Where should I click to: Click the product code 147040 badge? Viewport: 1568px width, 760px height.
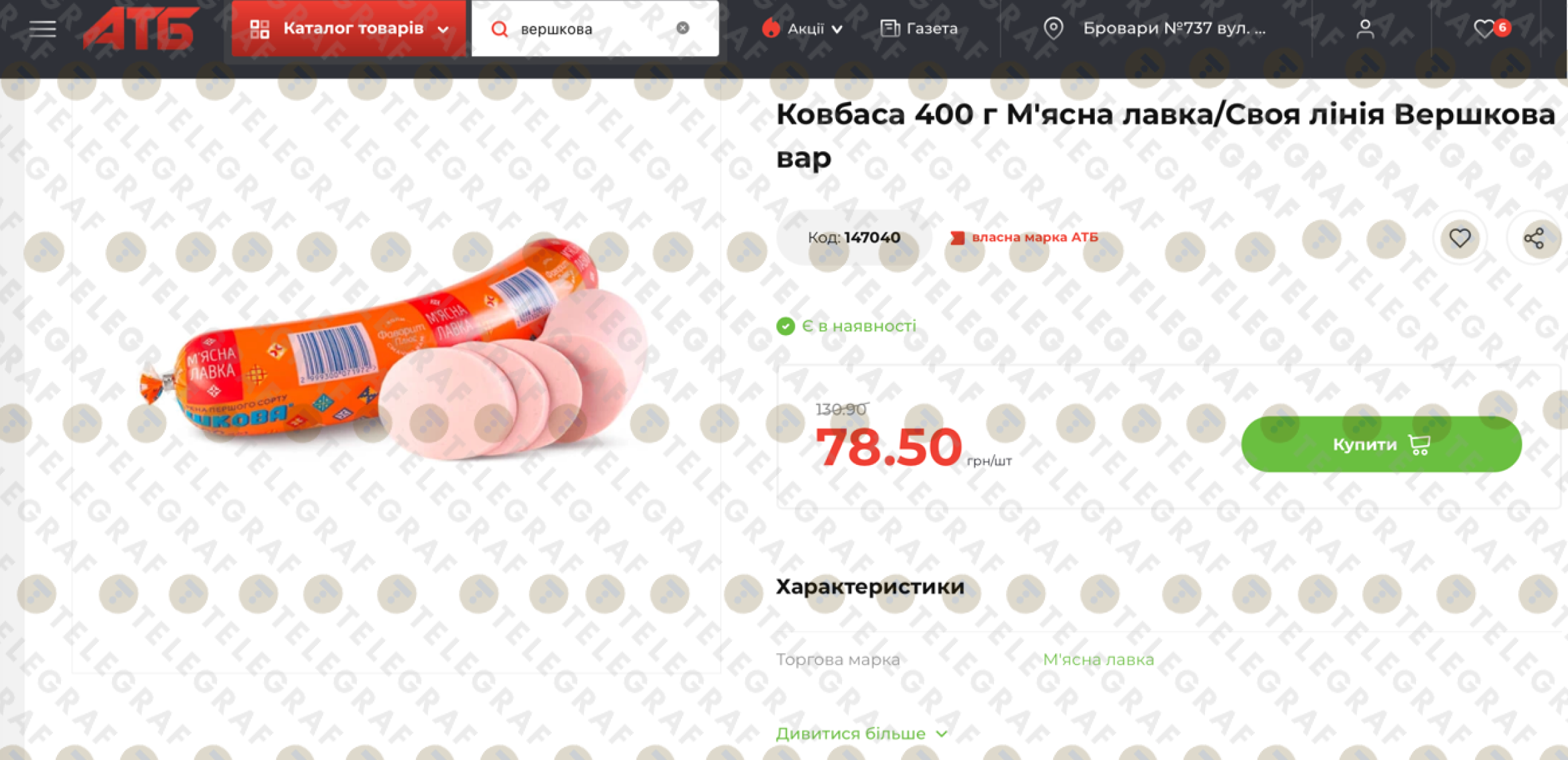tap(854, 237)
